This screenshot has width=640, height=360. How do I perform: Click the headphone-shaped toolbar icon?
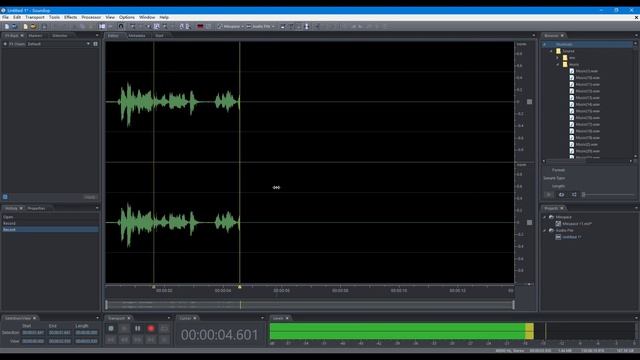tap(121, 27)
